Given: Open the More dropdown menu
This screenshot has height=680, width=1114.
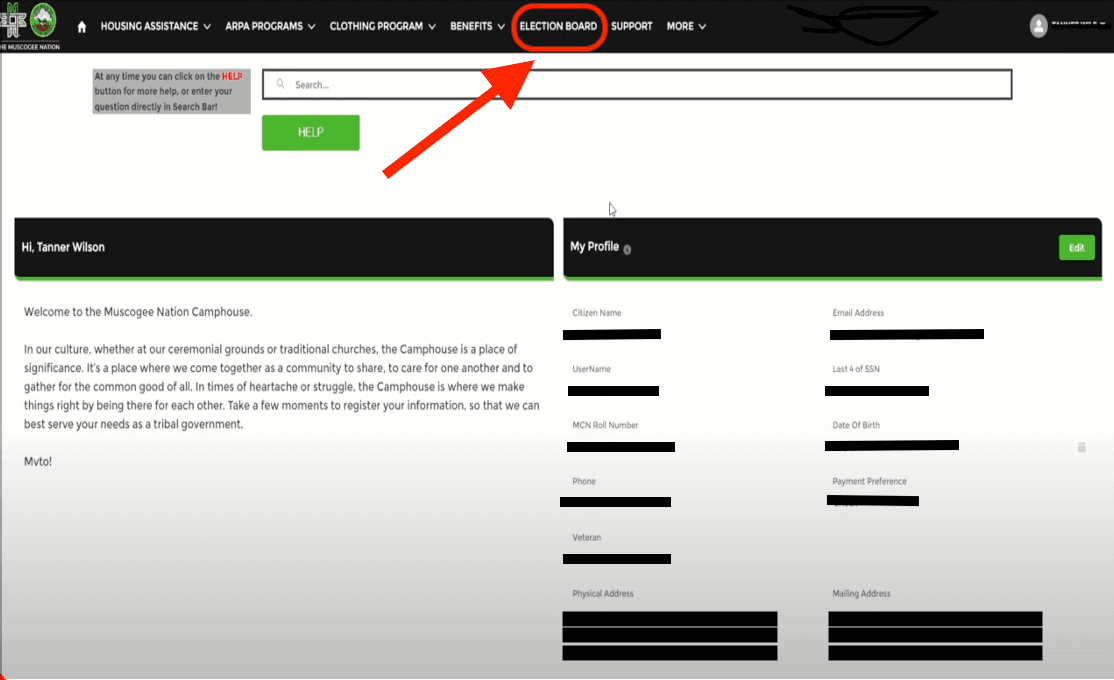Looking at the screenshot, I should 686,26.
